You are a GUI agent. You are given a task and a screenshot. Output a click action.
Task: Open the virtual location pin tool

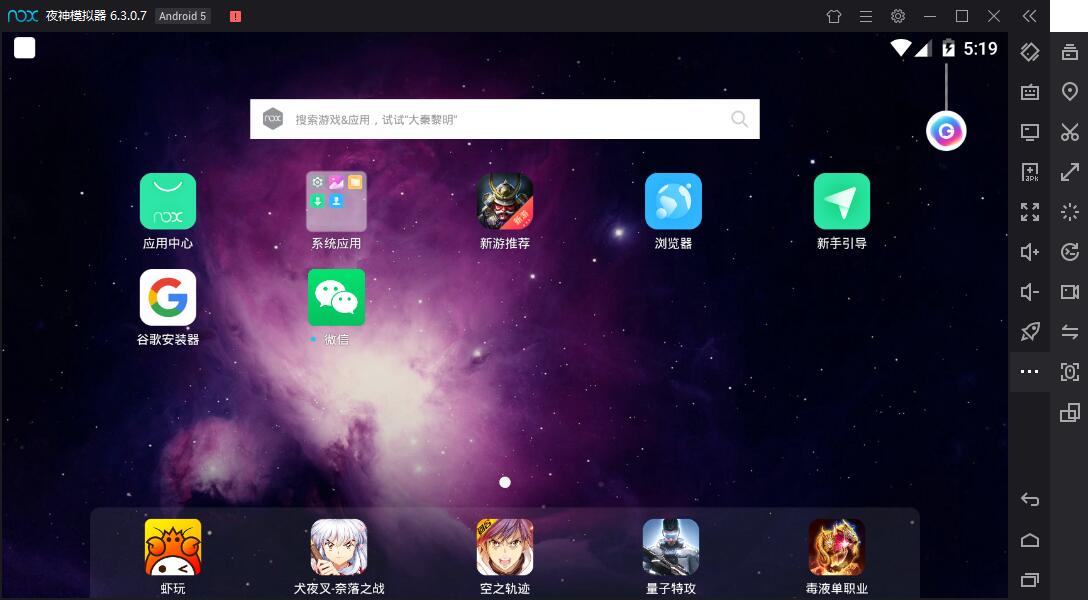pyautogui.click(x=1070, y=92)
